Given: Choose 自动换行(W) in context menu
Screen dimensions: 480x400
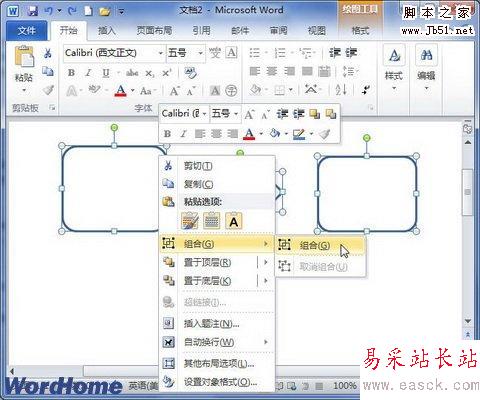Looking at the screenshot, I should coord(217,342).
